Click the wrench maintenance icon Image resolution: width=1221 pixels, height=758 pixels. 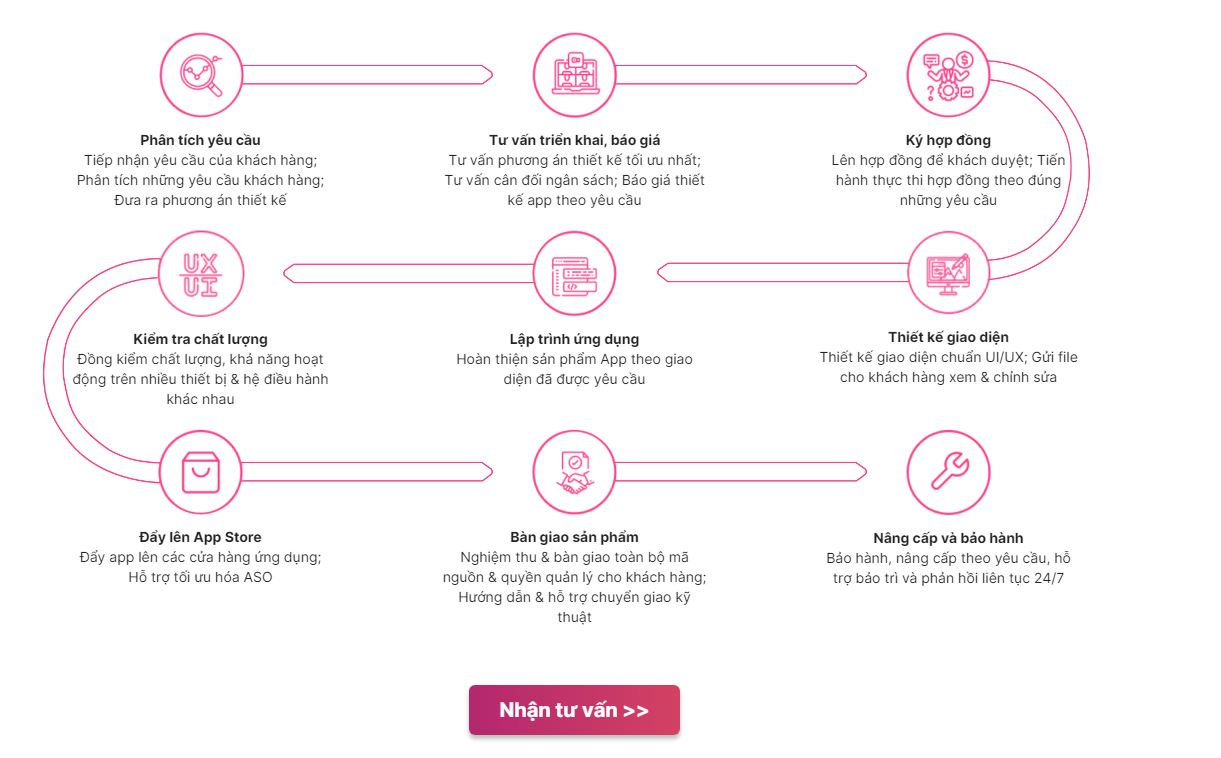pyautogui.click(x=948, y=471)
